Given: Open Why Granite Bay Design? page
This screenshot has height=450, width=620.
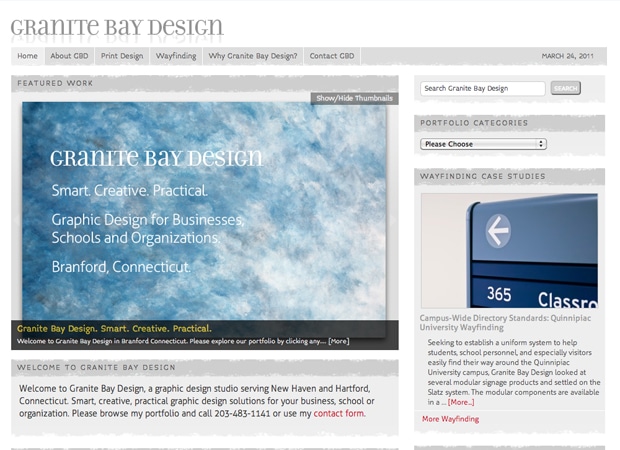Looking at the screenshot, I should point(253,56).
